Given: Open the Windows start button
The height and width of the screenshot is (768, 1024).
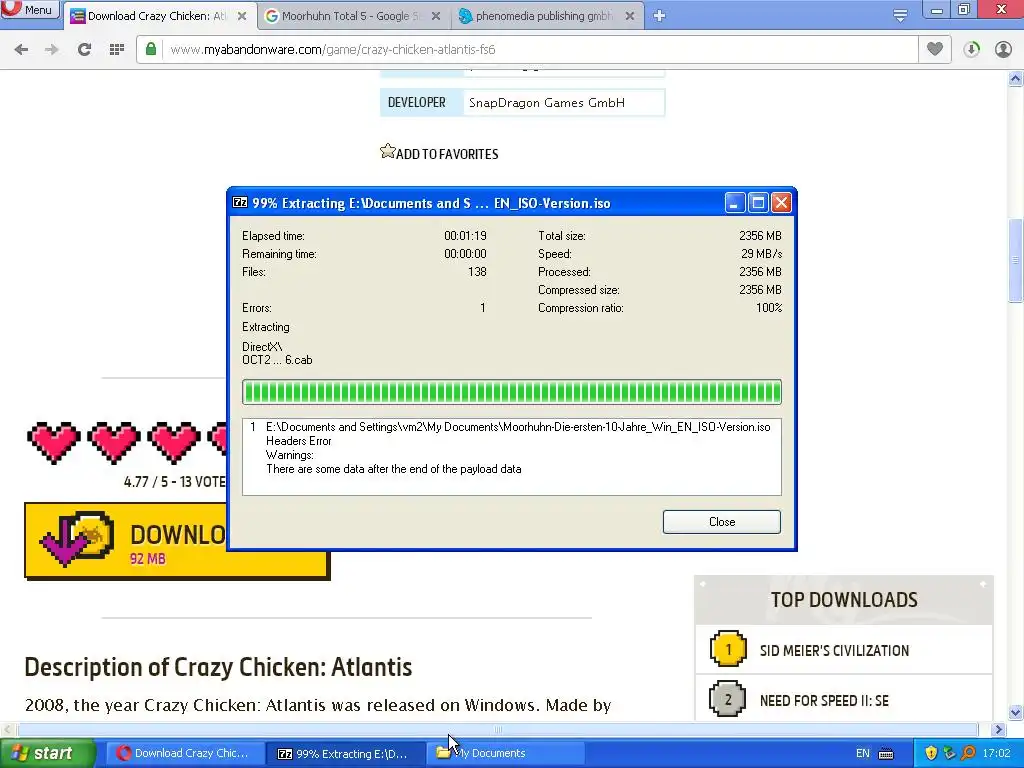Looking at the screenshot, I should click(x=48, y=753).
